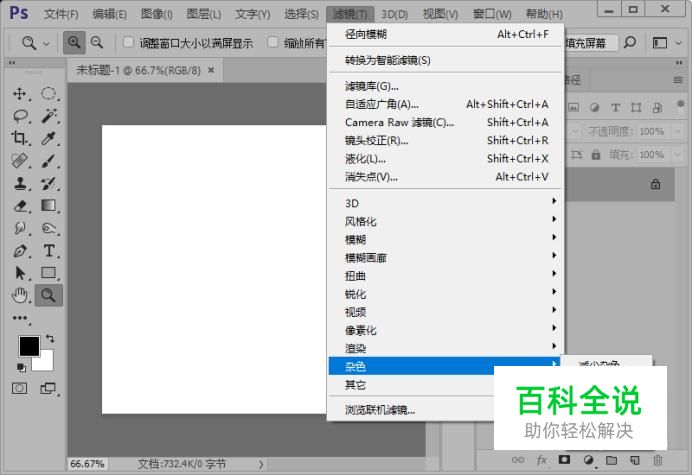Select the Move tool

click(19, 94)
